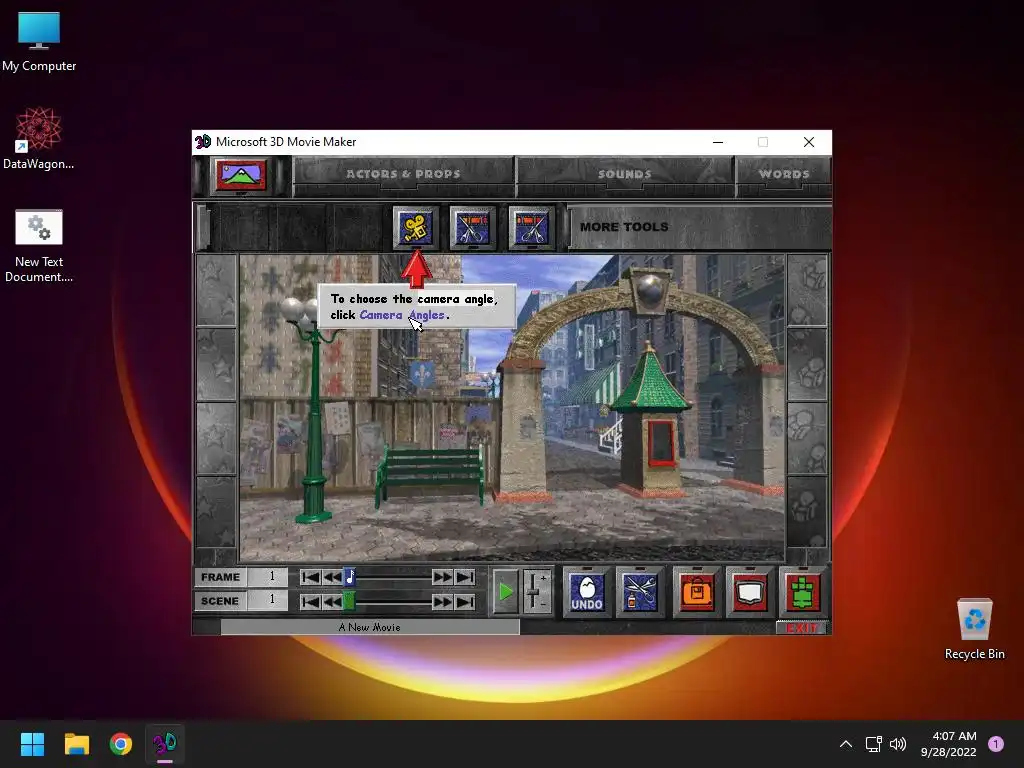Click the Undo egg button

[x=586, y=592]
